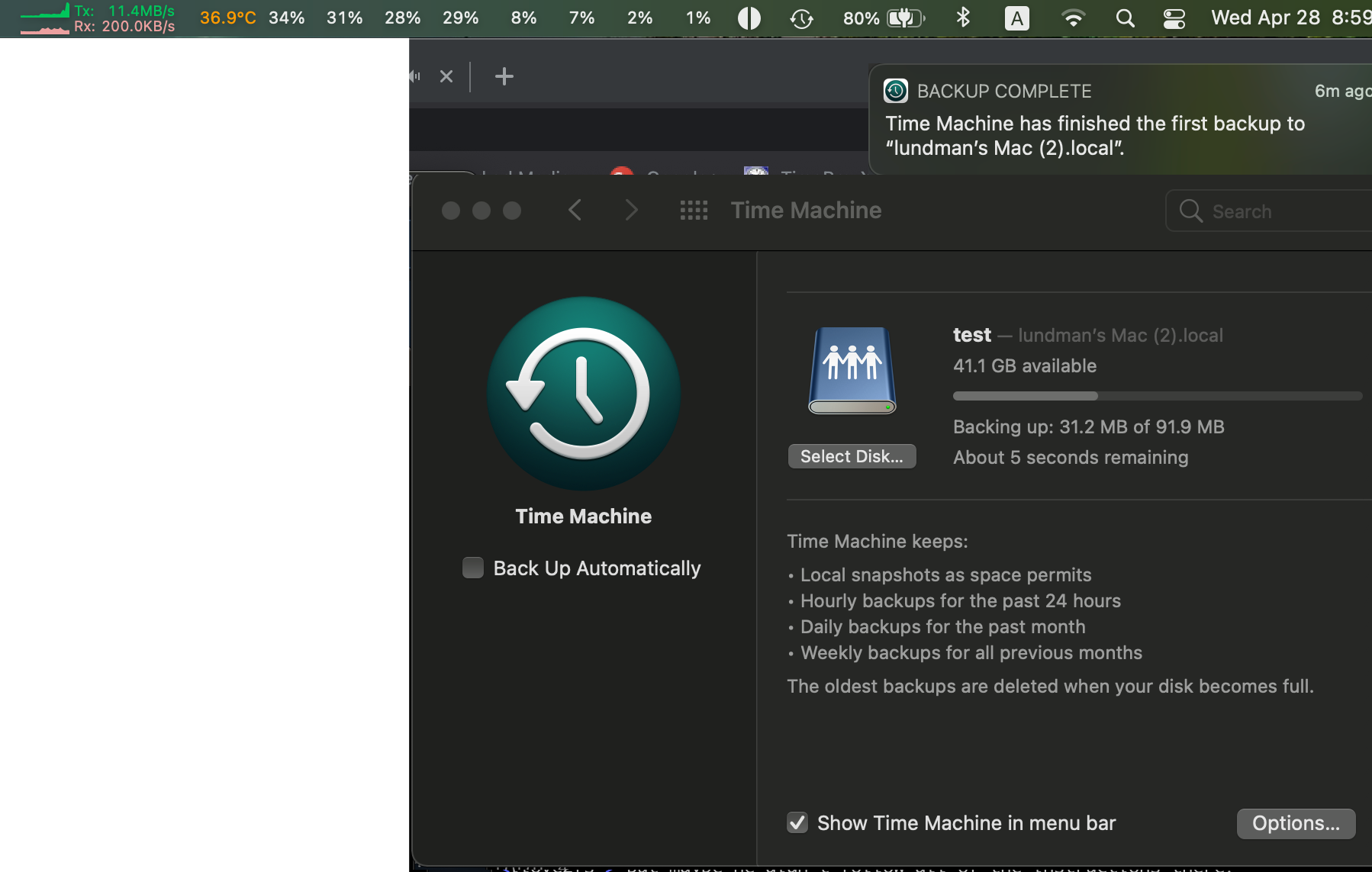The width and height of the screenshot is (1372, 872).
Task: Open Spotlight search magnifier in menu bar
Action: [1125, 18]
